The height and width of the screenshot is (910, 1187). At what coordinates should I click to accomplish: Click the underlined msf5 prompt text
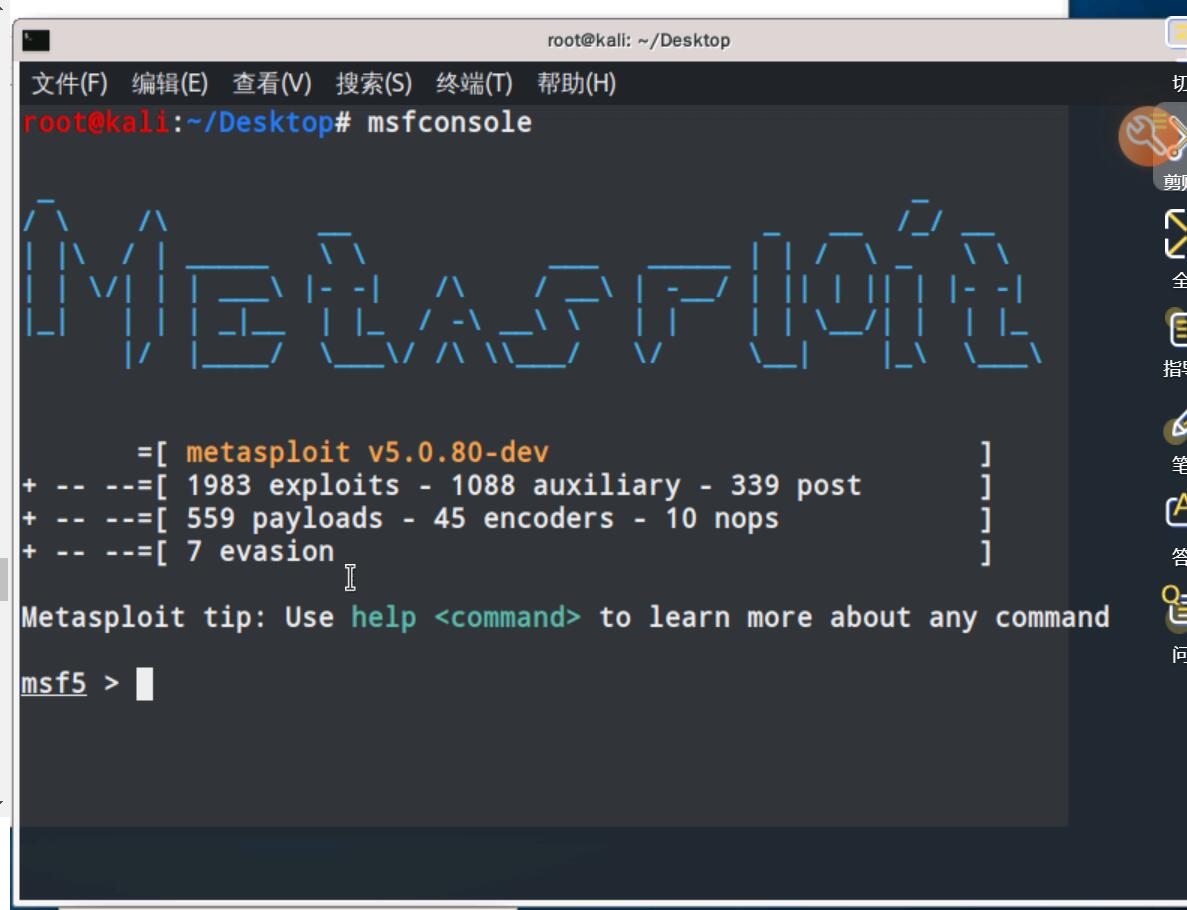[x=54, y=684]
